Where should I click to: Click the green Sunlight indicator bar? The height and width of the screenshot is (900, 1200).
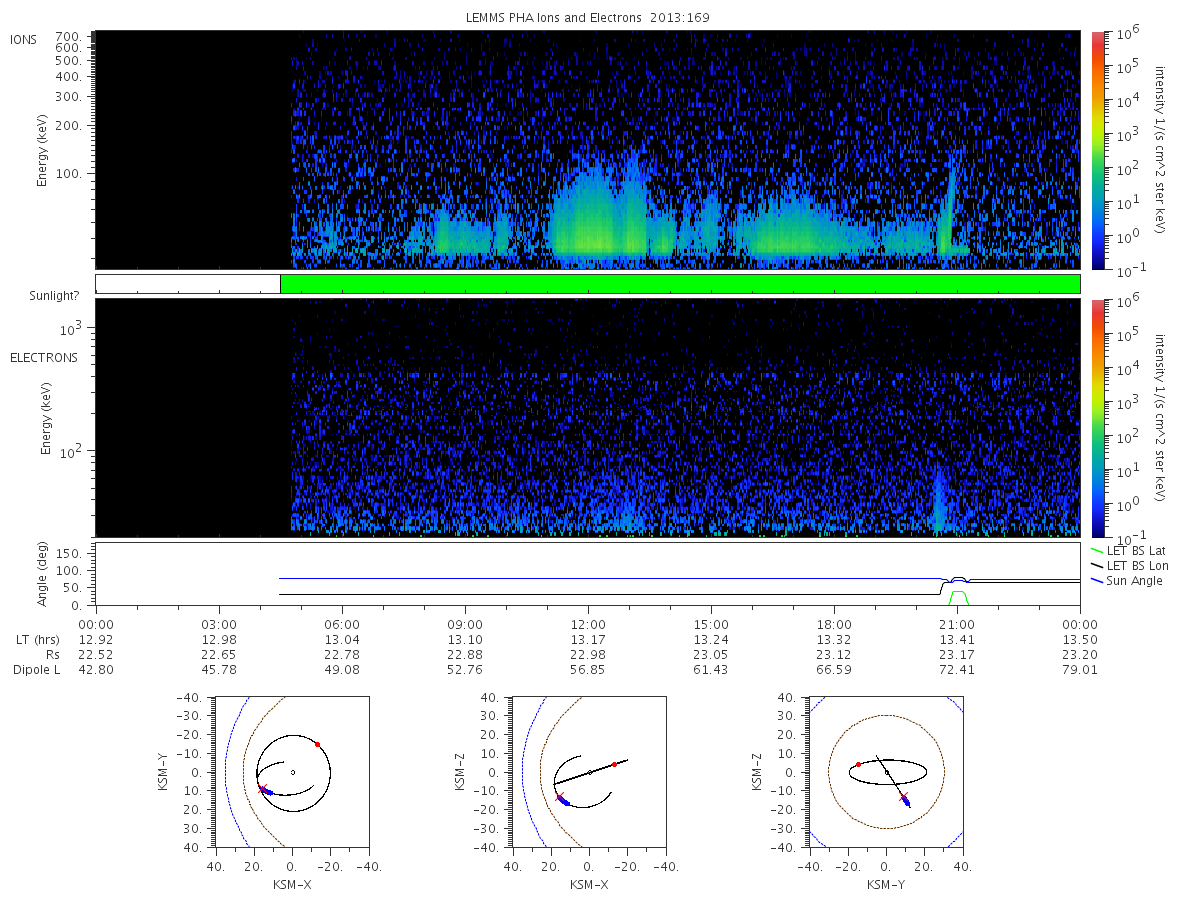click(680, 284)
